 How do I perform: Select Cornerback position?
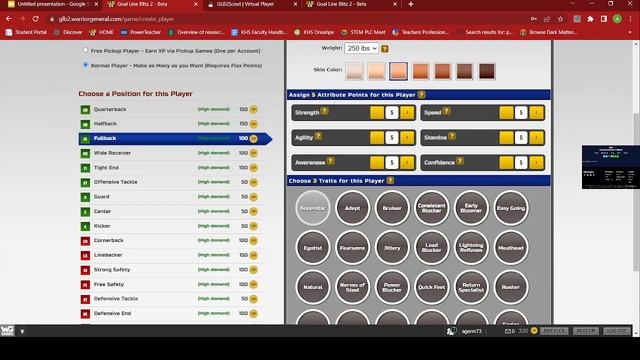point(171,240)
